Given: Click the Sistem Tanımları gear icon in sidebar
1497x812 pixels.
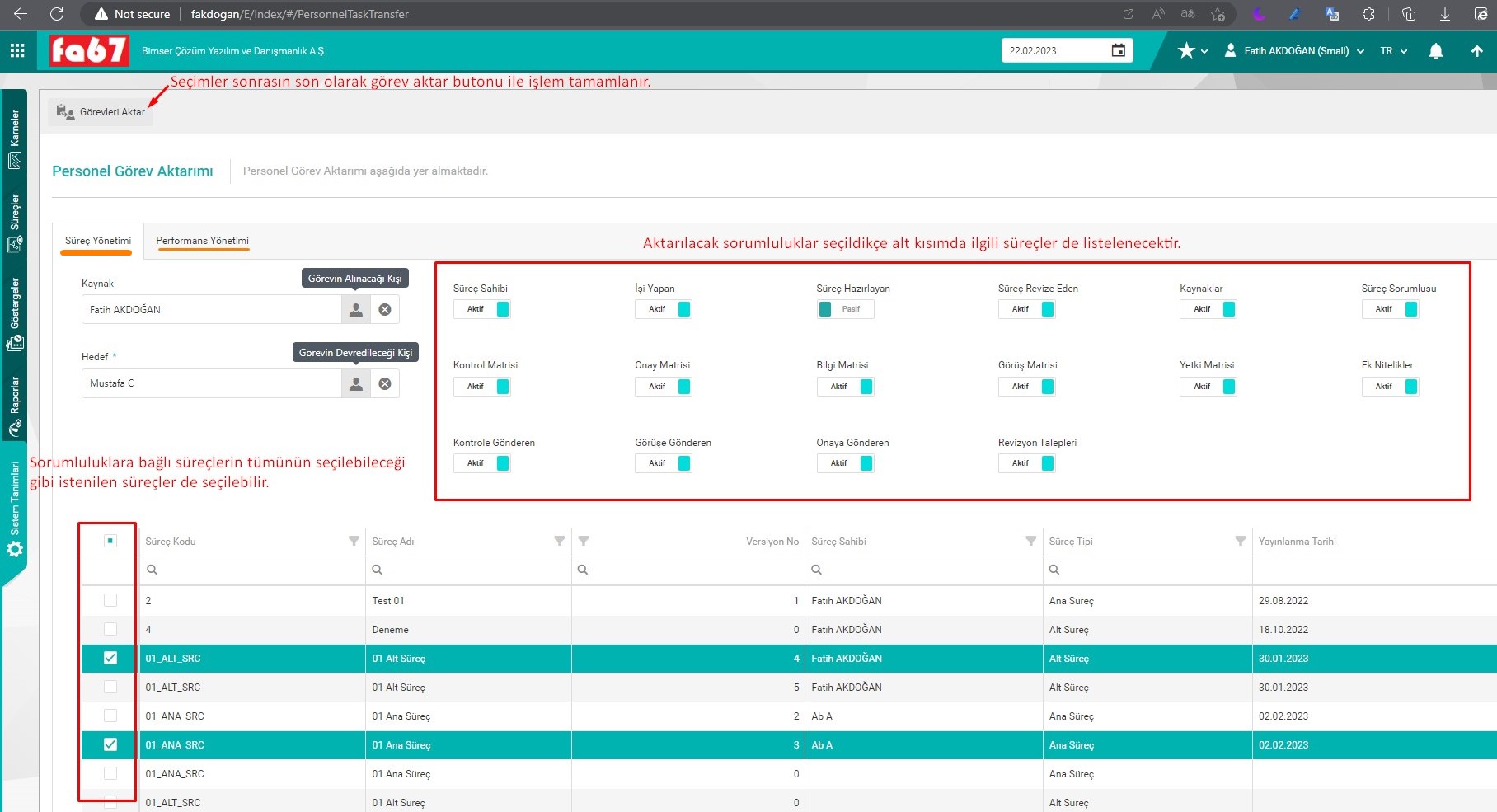Looking at the screenshot, I should pyautogui.click(x=15, y=549).
